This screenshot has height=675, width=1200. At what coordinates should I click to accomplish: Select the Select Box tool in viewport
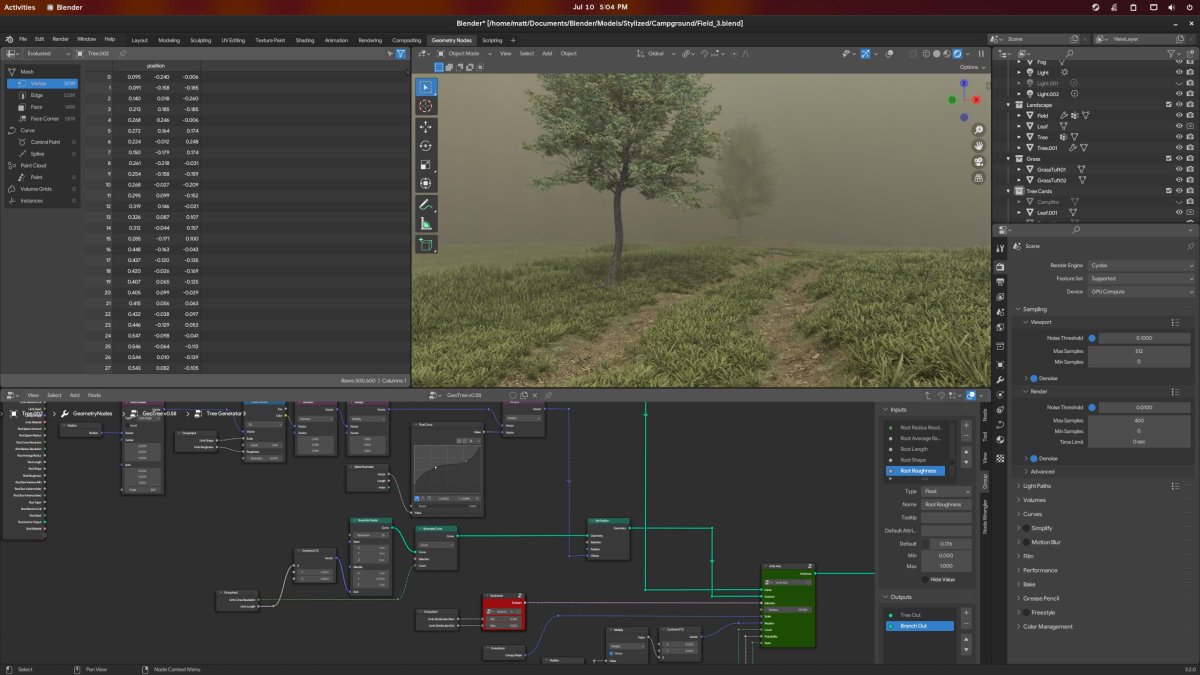(425, 87)
